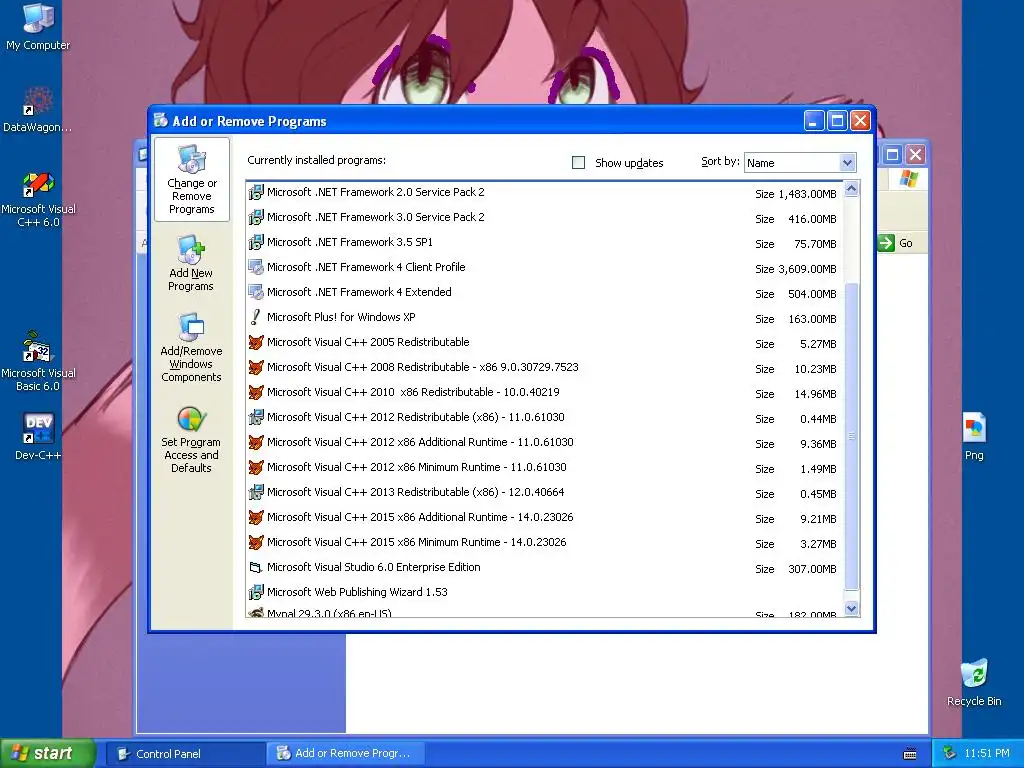Open My Computer desktop icon
Viewport: 1024px width, 768px height.
tap(38, 27)
